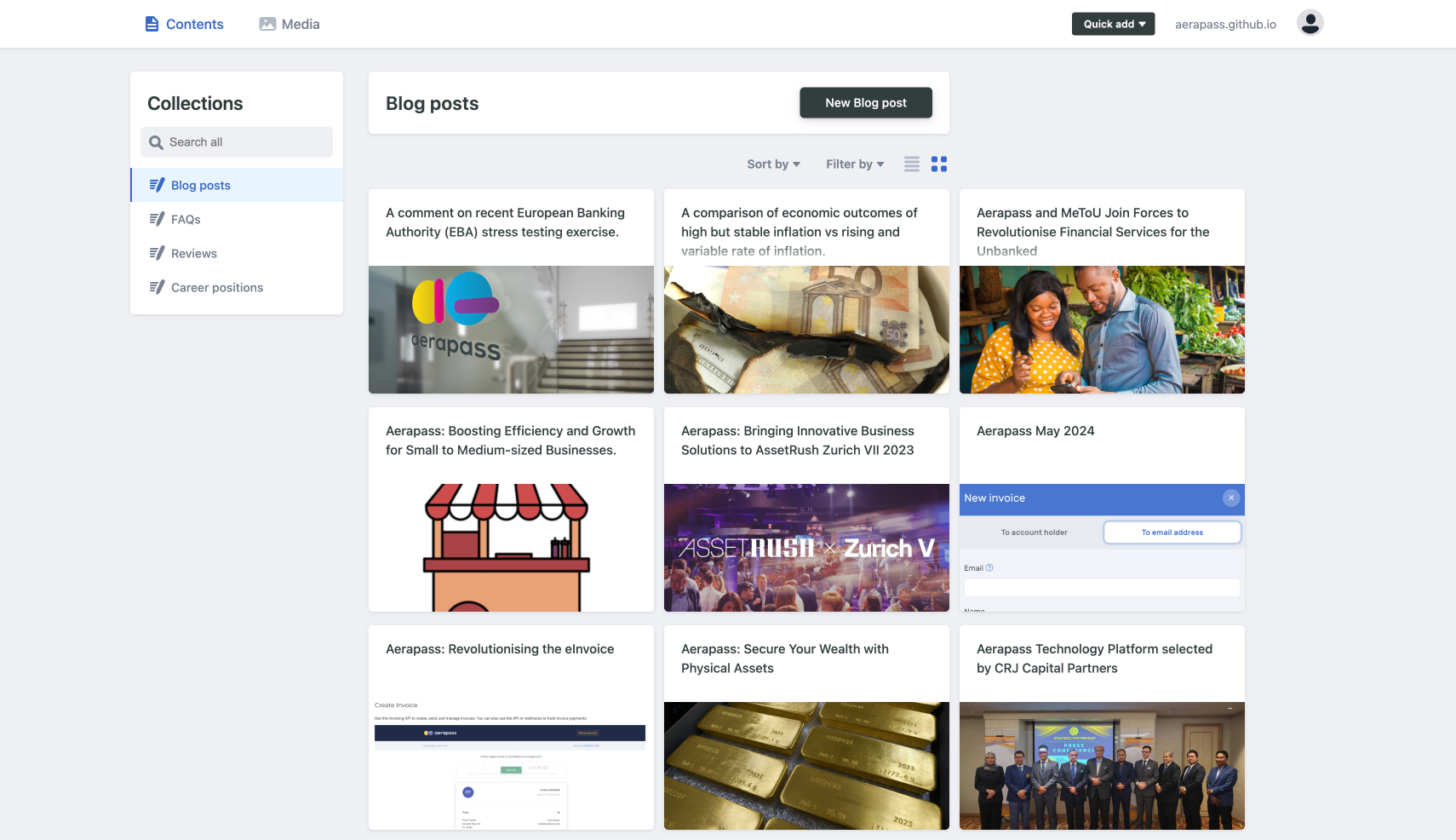
Task: Click the New Blog post button
Action: pyautogui.click(x=865, y=102)
